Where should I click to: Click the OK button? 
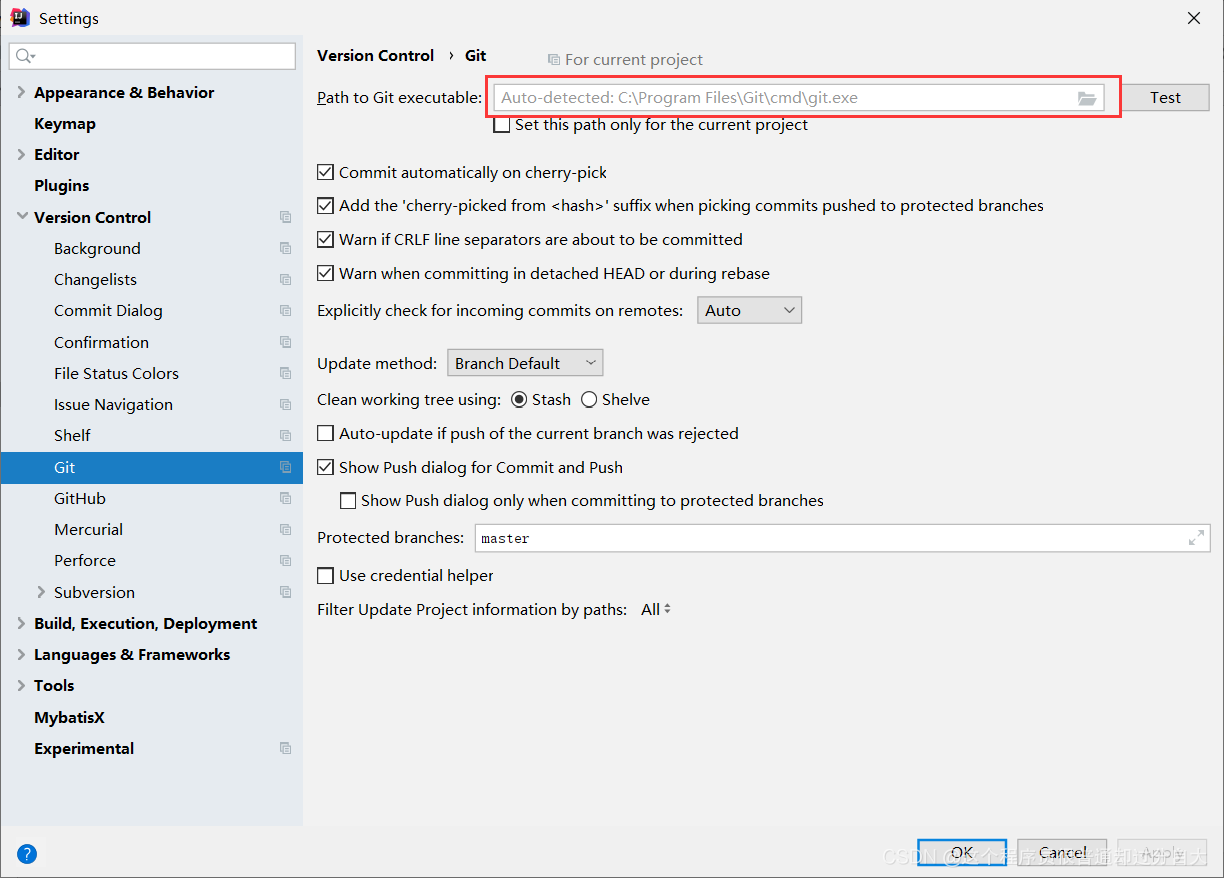962,853
